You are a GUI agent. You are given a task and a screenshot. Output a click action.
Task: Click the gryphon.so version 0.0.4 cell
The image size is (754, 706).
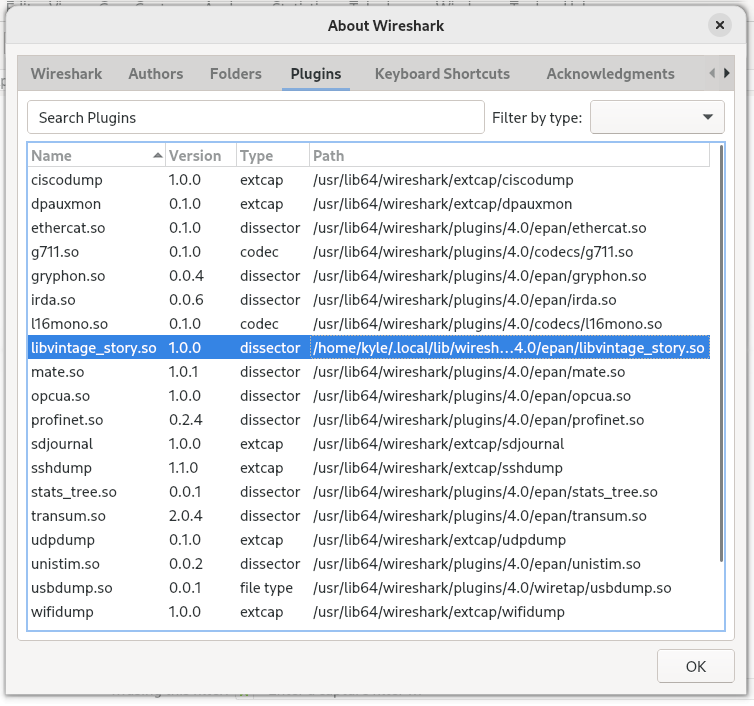(x=201, y=276)
